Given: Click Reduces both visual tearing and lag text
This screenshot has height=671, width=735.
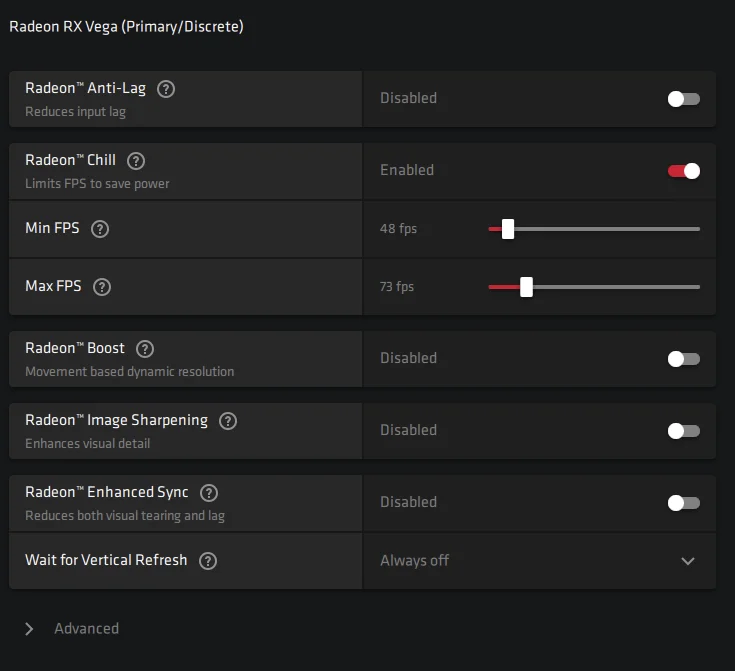Looking at the screenshot, I should 125,516.
